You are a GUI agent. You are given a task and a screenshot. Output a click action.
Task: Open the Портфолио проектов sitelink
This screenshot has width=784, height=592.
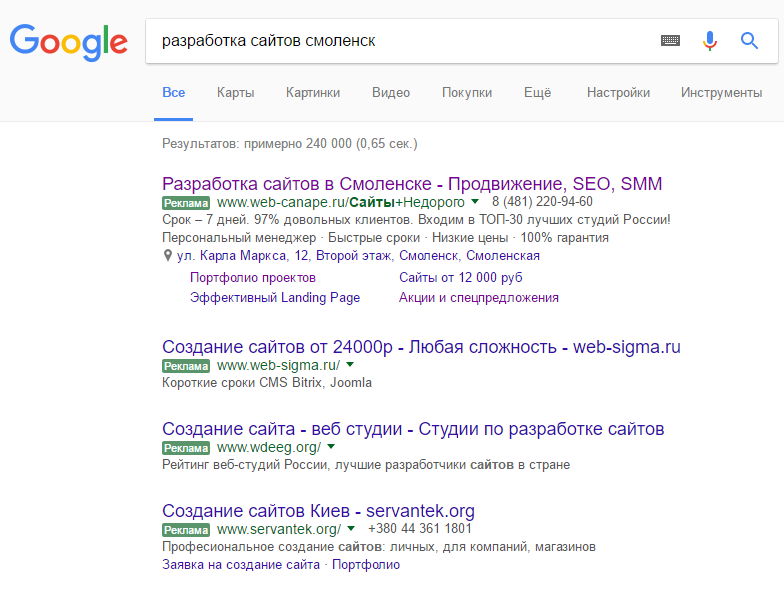tap(253, 278)
